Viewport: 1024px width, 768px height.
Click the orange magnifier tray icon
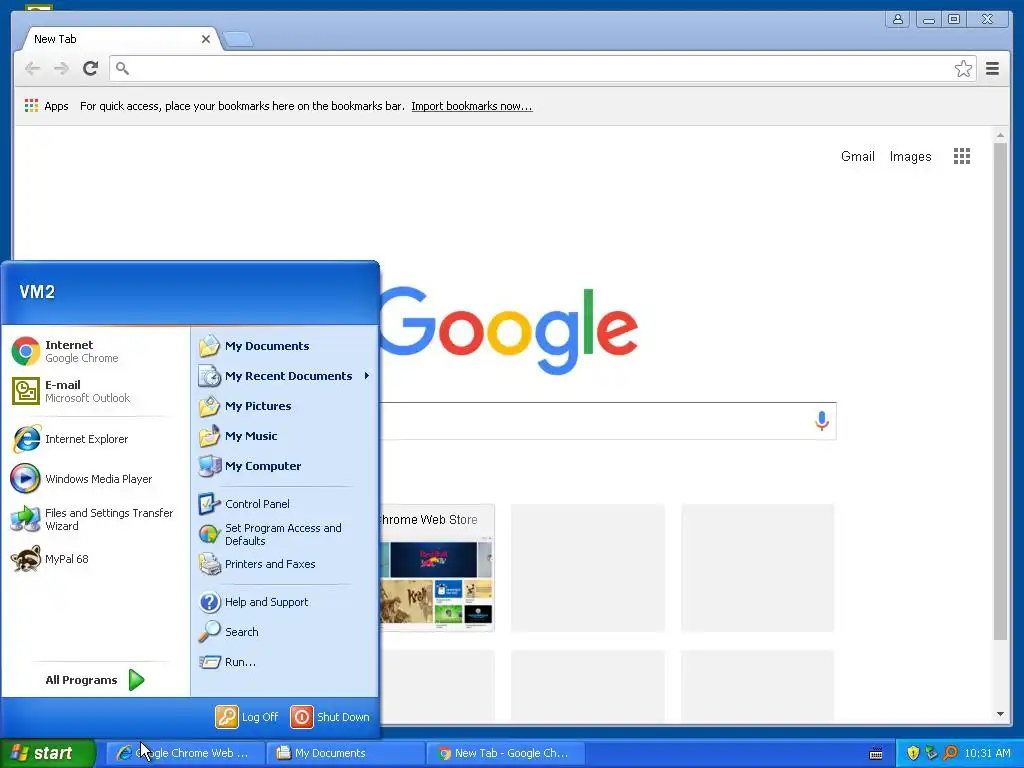(950, 753)
